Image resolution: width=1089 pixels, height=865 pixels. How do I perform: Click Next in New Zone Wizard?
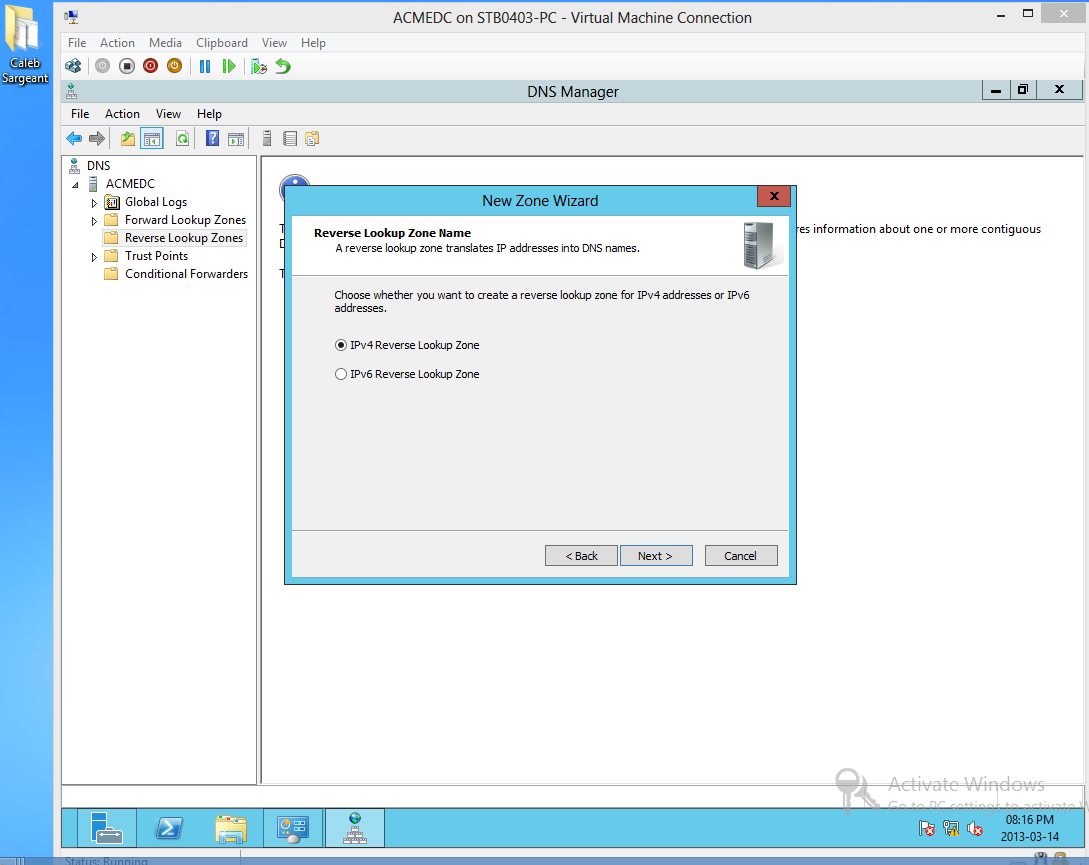656,556
